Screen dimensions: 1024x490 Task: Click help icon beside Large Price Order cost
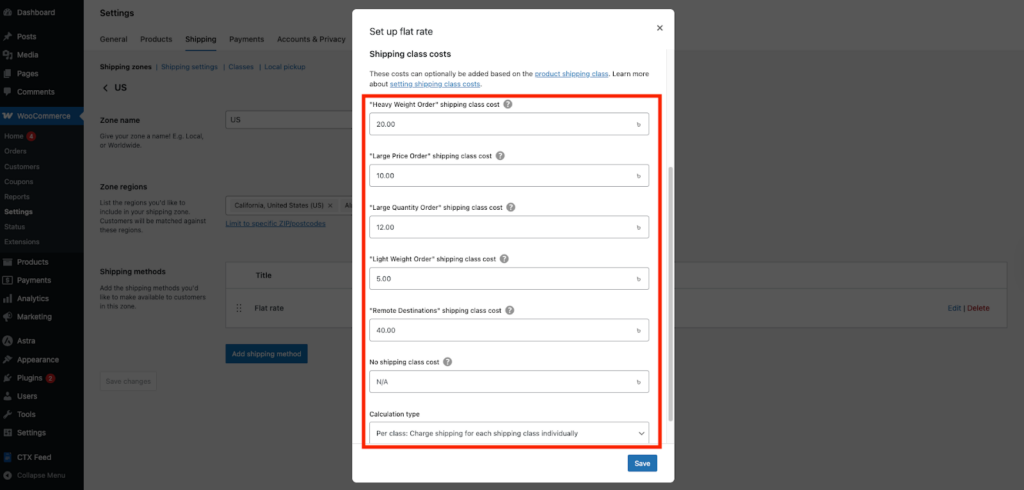coord(500,156)
